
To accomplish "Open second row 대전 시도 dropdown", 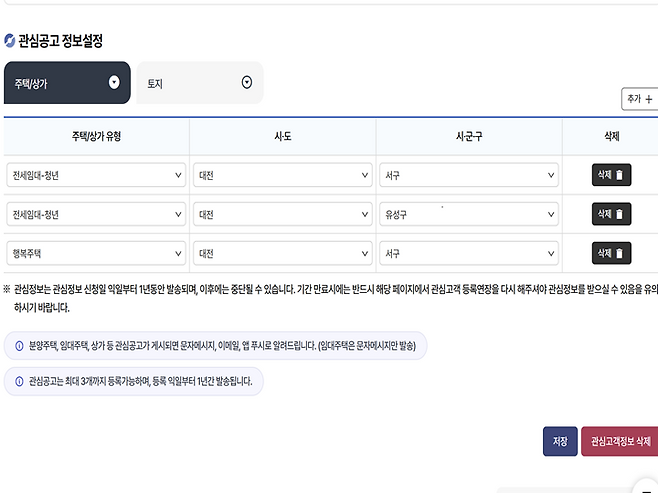I will pyautogui.click(x=282, y=214).
